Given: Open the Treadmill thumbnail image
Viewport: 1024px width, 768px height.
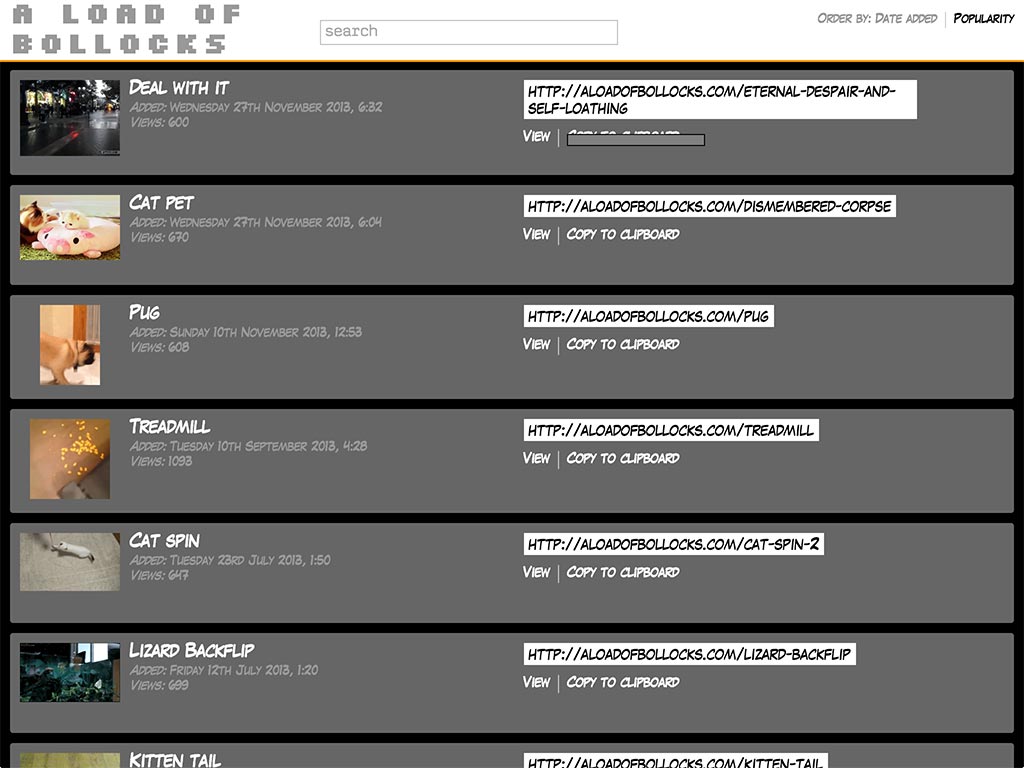Looking at the screenshot, I should tap(70, 459).
